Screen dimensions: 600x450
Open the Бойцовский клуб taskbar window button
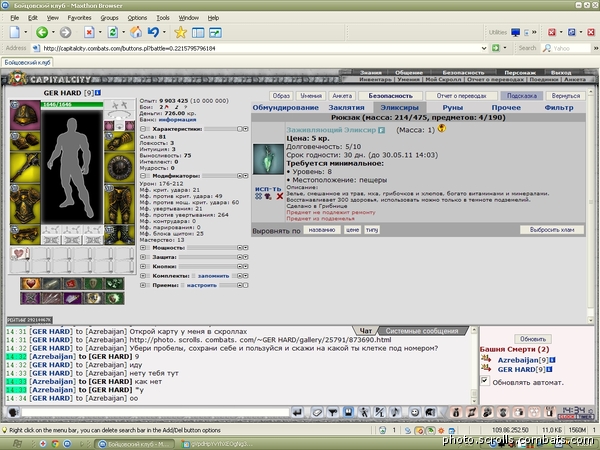pos(135,444)
